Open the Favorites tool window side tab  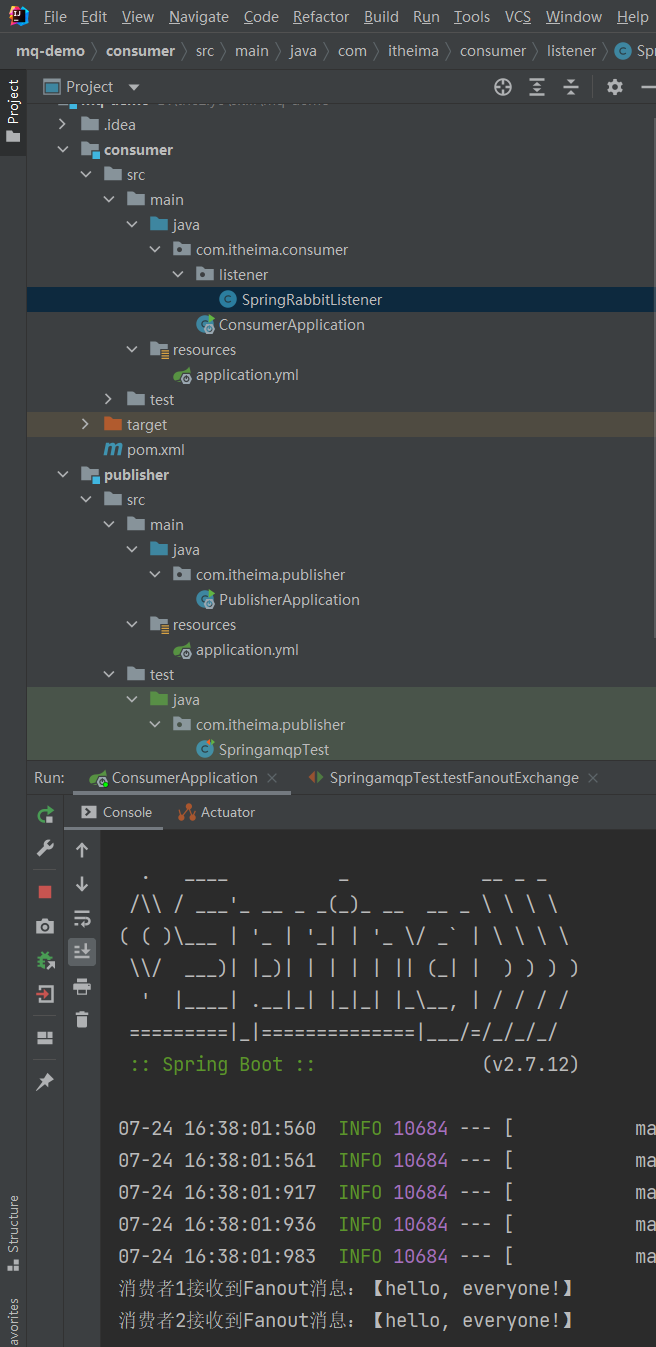coord(13,1322)
